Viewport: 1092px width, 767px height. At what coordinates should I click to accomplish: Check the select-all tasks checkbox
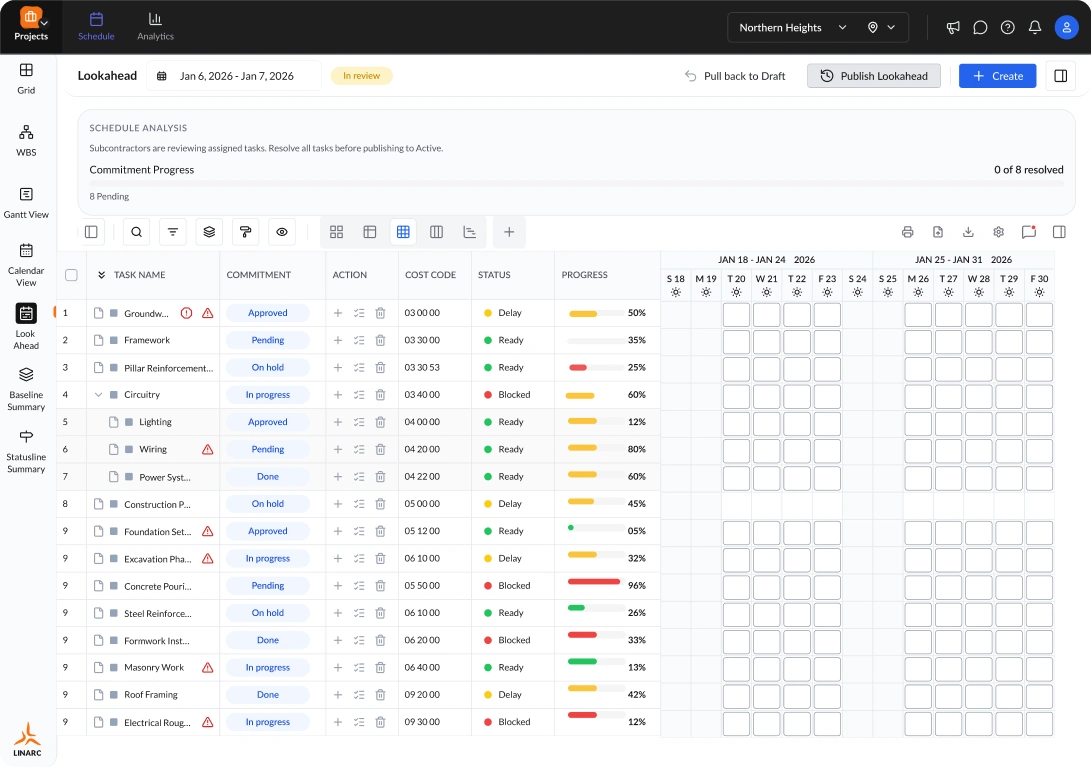(x=71, y=275)
